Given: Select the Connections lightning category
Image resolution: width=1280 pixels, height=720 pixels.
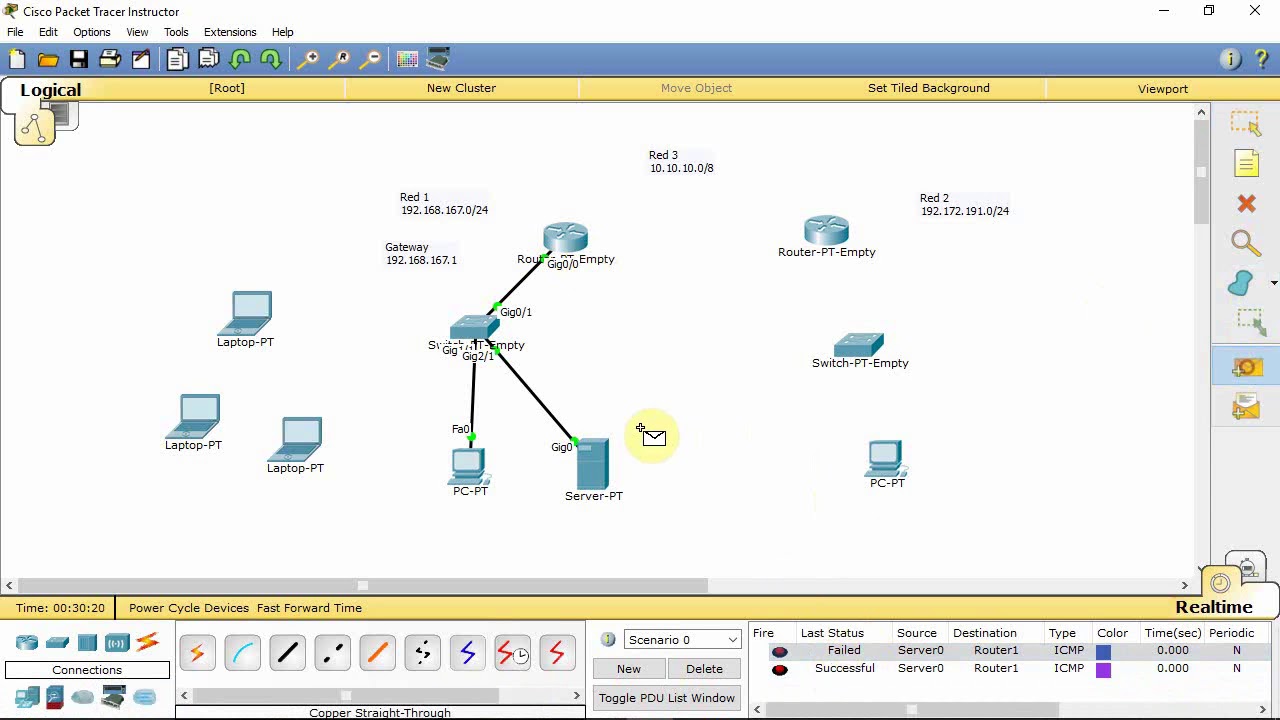Looking at the screenshot, I should tap(147, 642).
